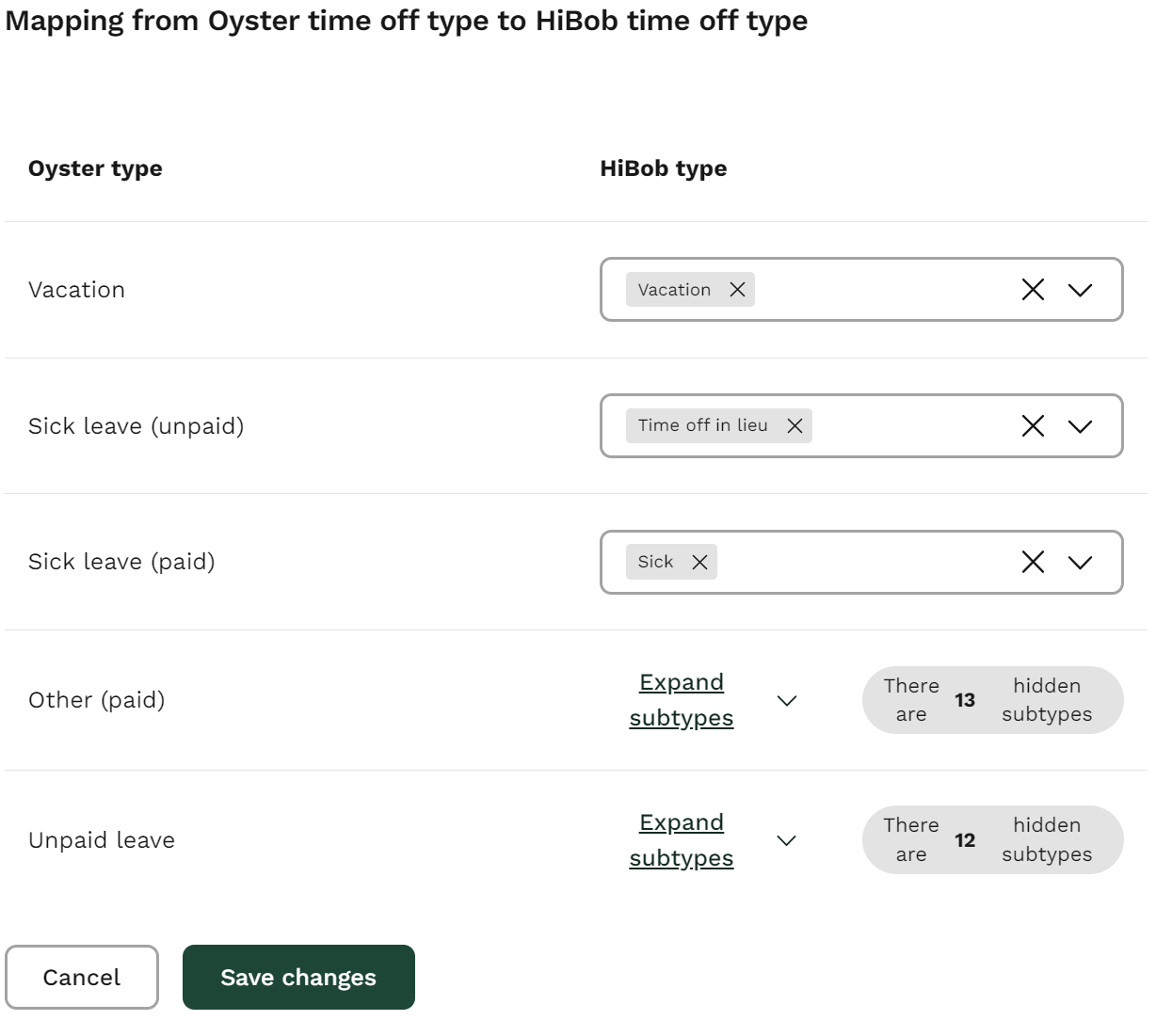Clear all selections in Vacation row
The image size is (1156, 1036).
pyautogui.click(x=1033, y=290)
